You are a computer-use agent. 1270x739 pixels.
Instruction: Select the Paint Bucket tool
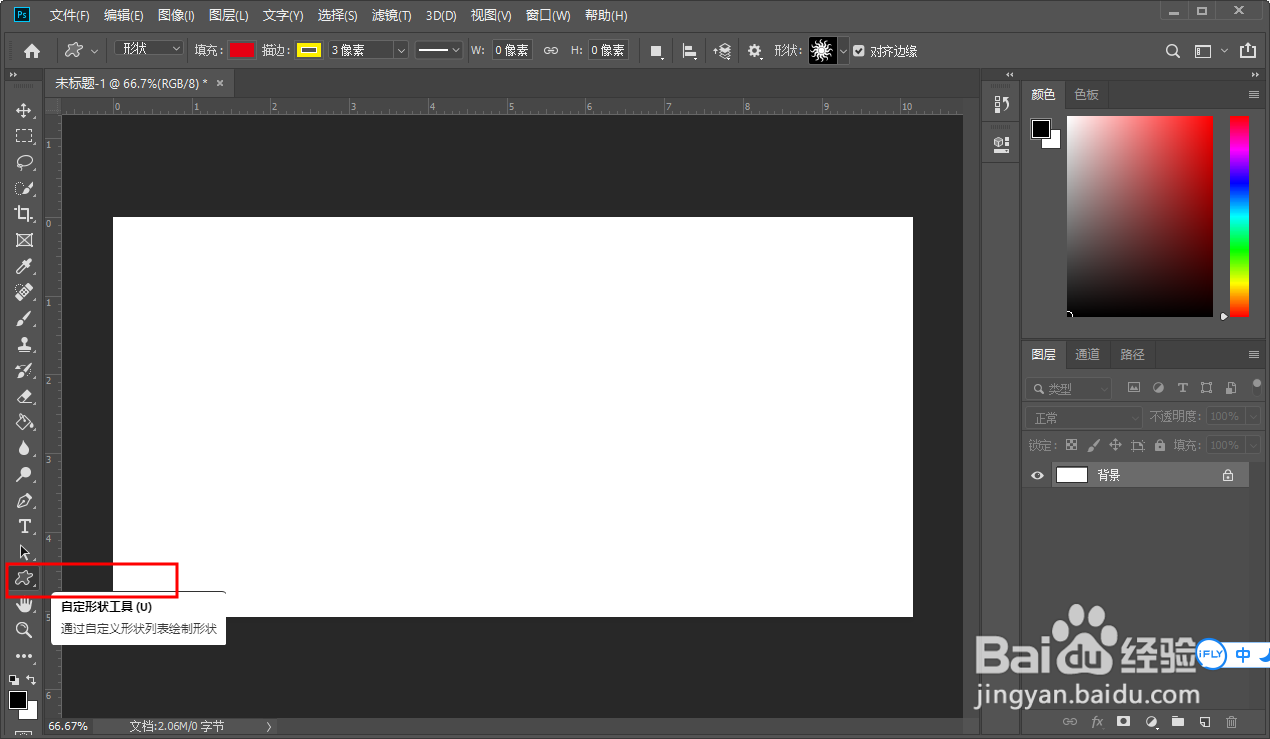pyautogui.click(x=24, y=422)
